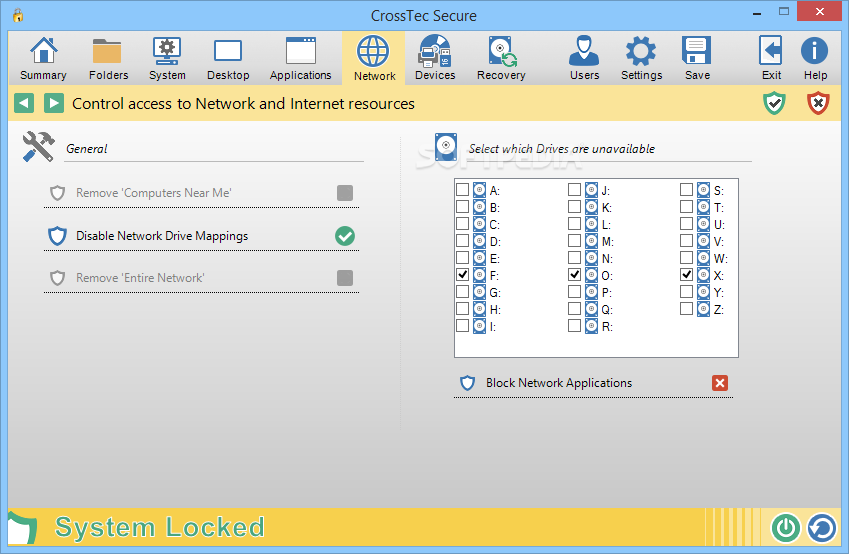The width and height of the screenshot is (849, 554).
Task: Select the E: drive label
Action: pos(494,258)
